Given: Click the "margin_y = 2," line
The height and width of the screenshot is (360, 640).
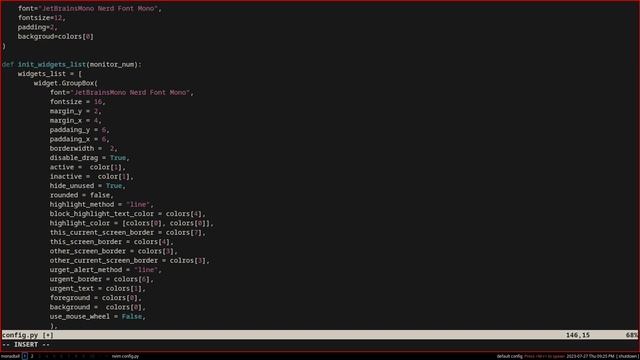Looking at the screenshot, I should pyautogui.click(x=76, y=111).
